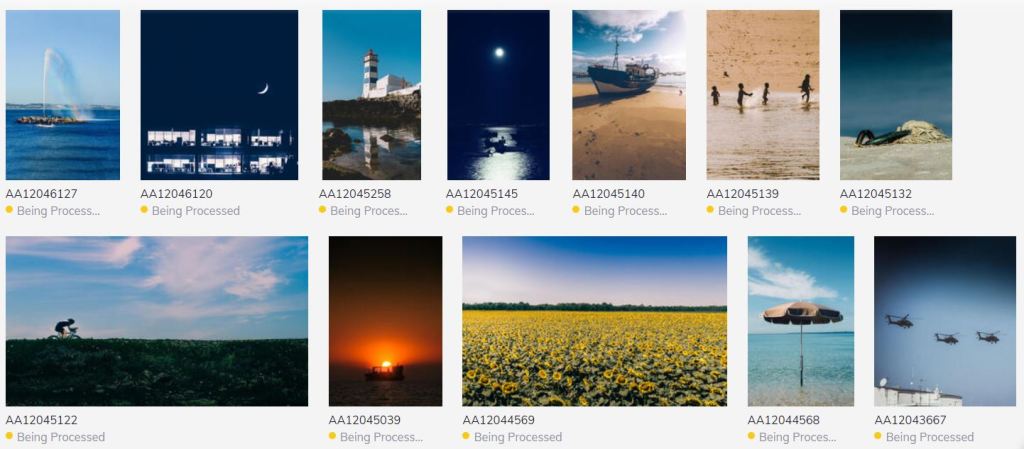Image resolution: width=1024 pixels, height=449 pixels.
Task: Open the orange sunset boat photo
Action: point(385,321)
